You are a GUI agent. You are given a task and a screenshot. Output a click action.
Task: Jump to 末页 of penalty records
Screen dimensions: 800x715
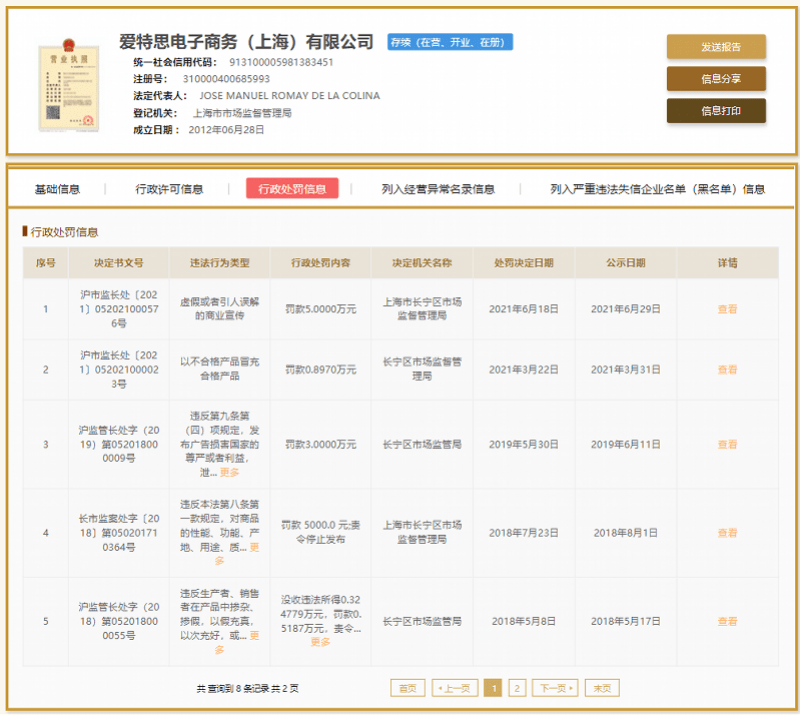[601, 688]
